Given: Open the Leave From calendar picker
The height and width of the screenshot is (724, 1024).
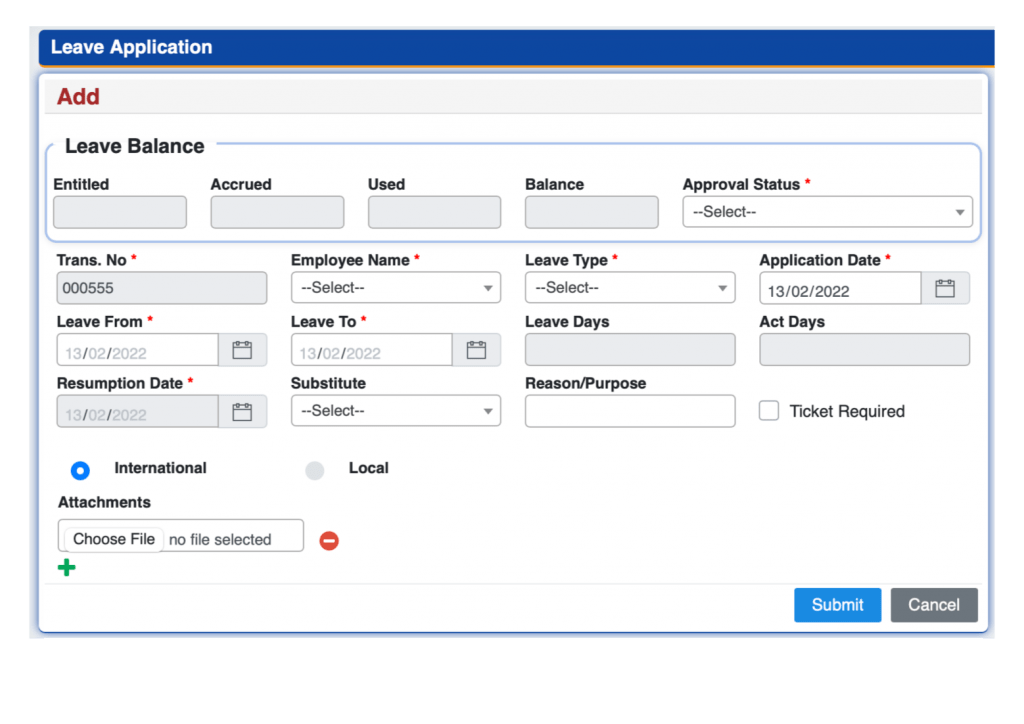Looking at the screenshot, I should coord(243,349).
